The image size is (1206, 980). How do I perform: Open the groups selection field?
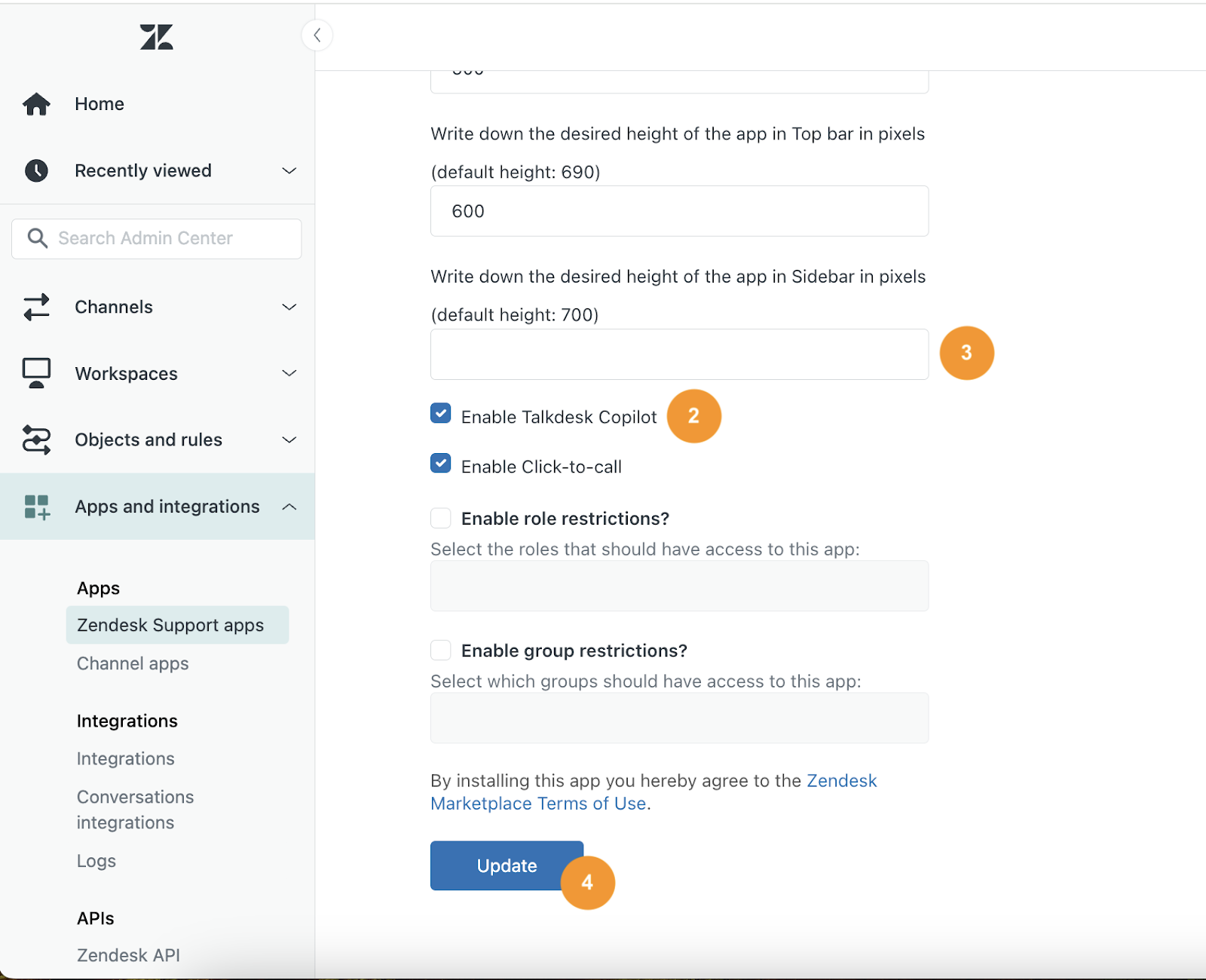(x=679, y=718)
